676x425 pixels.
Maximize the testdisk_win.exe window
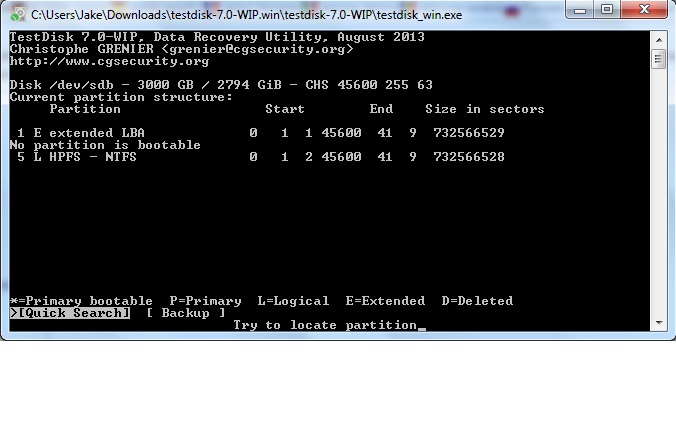click(607, 9)
